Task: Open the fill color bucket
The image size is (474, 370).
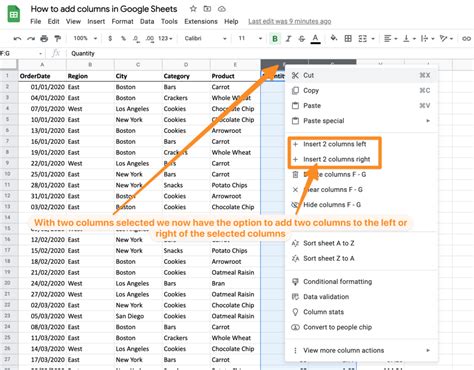Action: pyautogui.click(x=334, y=39)
